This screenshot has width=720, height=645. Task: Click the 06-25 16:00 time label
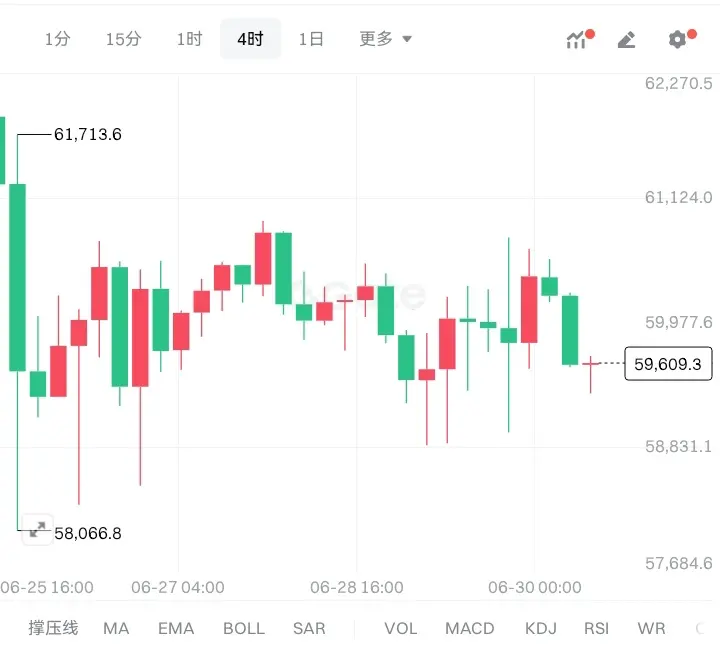tap(47, 587)
